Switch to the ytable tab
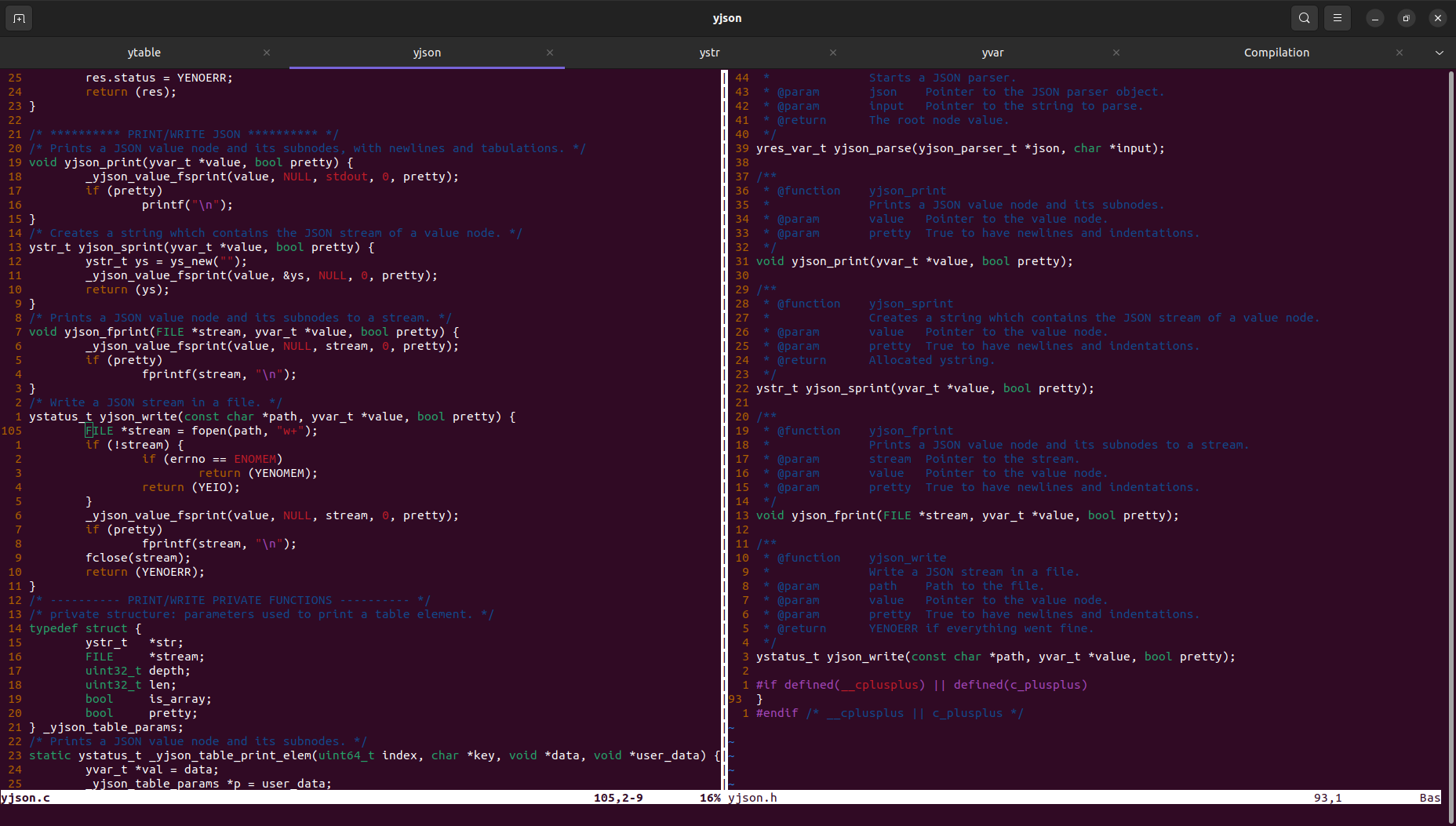Image resolution: width=1456 pixels, height=826 pixels. pyautogui.click(x=144, y=53)
